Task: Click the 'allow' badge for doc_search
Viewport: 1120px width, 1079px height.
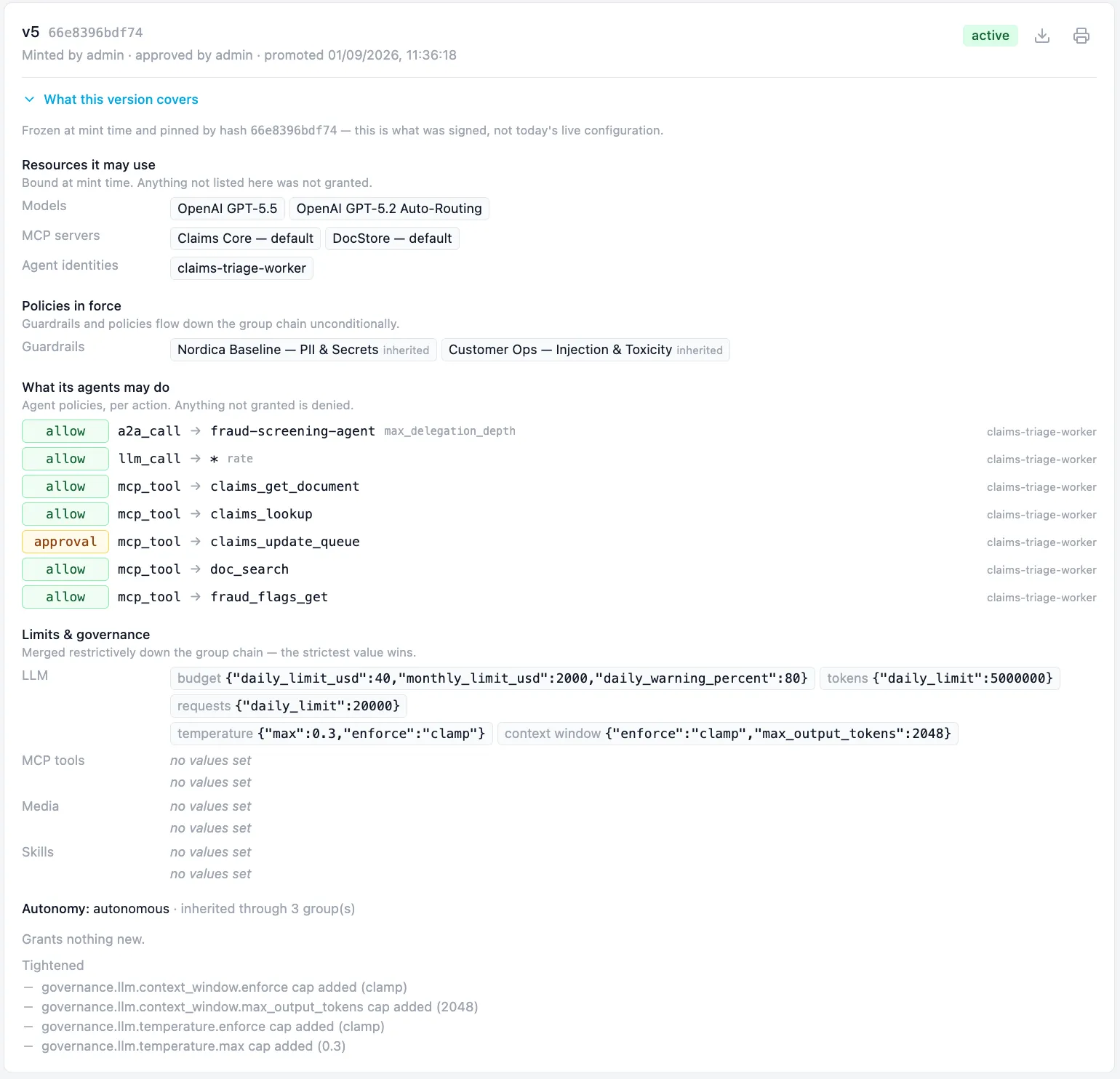Action: (x=65, y=569)
